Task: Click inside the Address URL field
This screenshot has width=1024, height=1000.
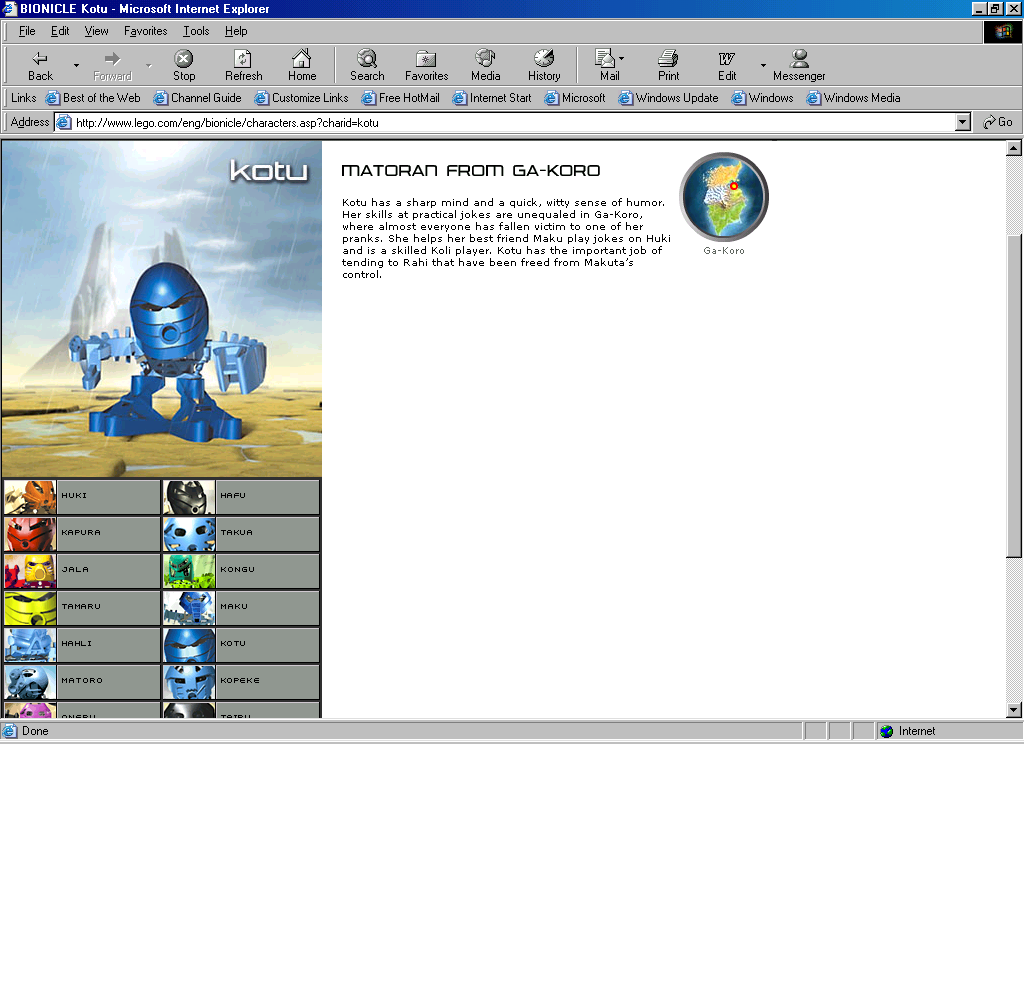Action: click(x=513, y=123)
